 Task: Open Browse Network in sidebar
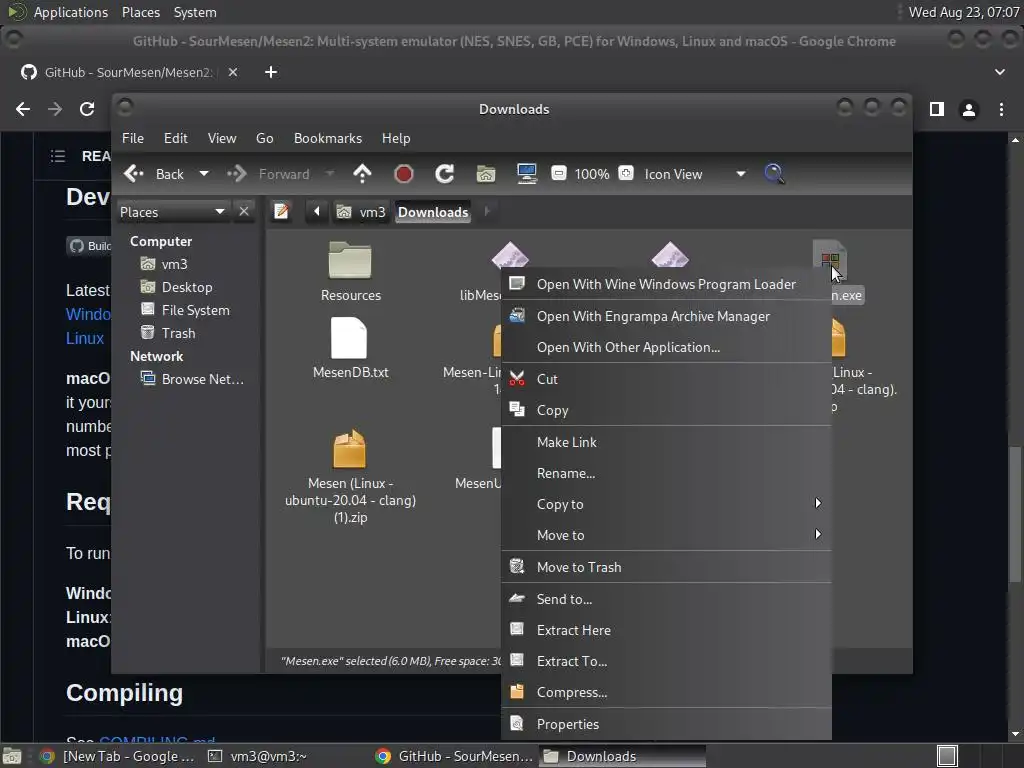(193, 379)
